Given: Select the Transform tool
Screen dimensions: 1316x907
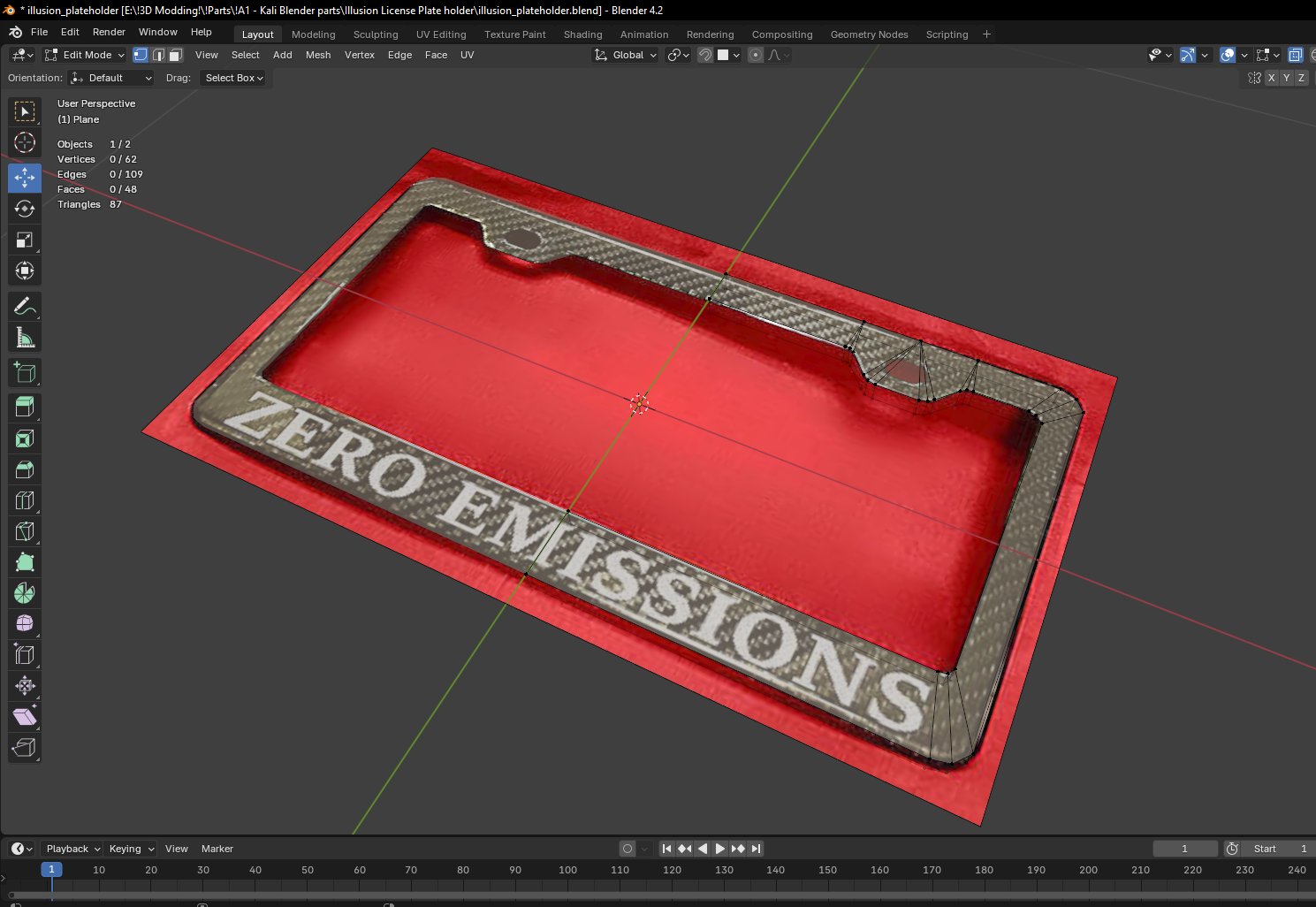Looking at the screenshot, I should pyautogui.click(x=25, y=271).
